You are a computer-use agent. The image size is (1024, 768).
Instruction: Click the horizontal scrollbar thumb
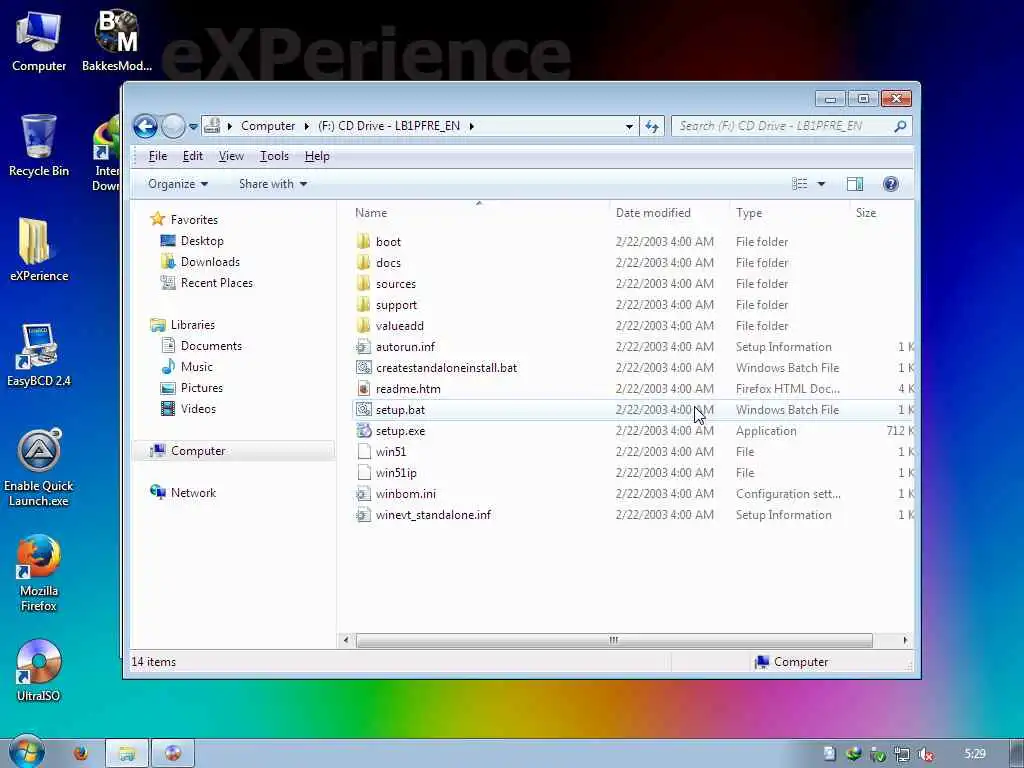pyautogui.click(x=614, y=640)
